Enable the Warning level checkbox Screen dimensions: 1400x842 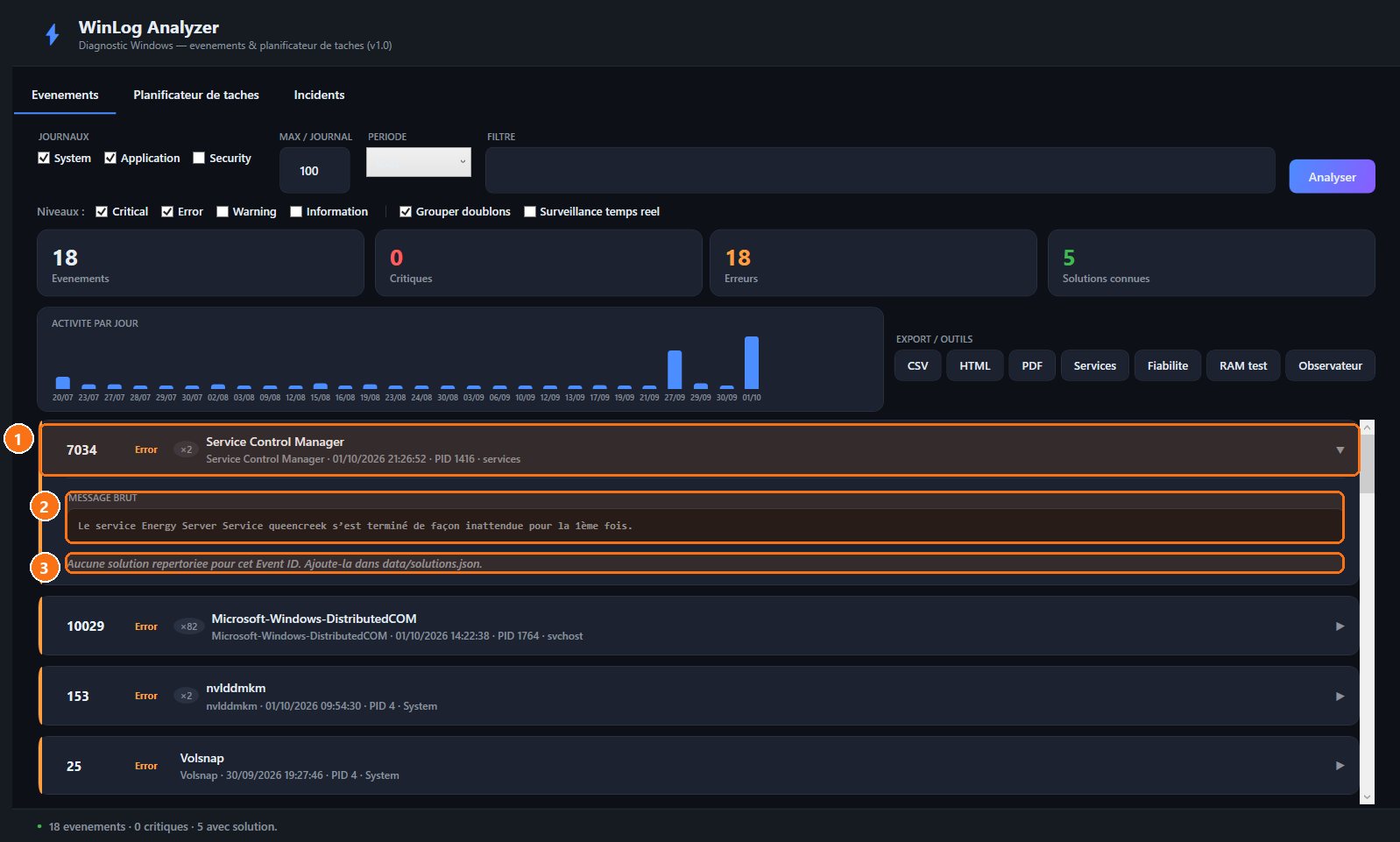click(x=223, y=211)
